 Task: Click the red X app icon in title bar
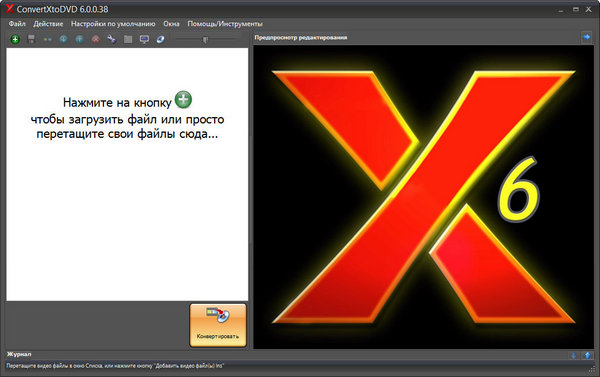coord(10,9)
